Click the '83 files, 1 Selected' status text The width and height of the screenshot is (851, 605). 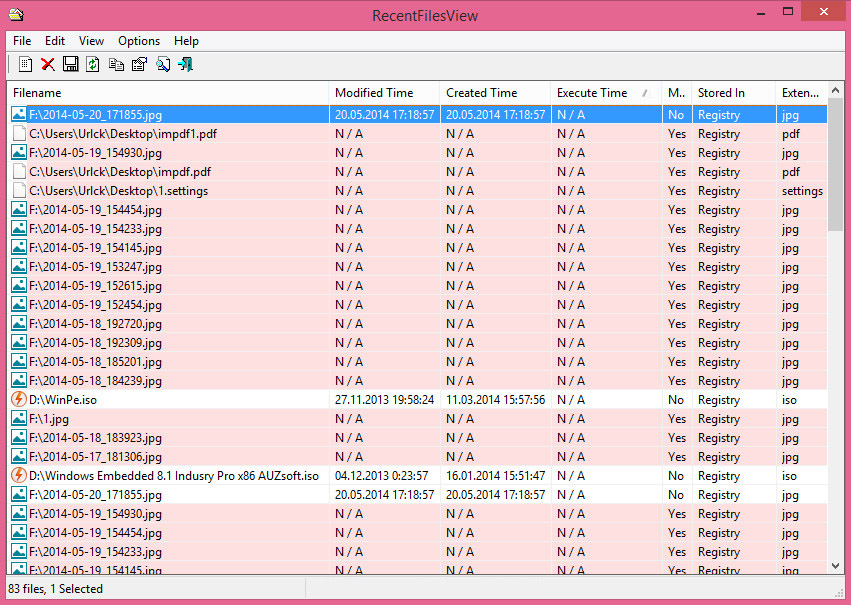coord(55,589)
